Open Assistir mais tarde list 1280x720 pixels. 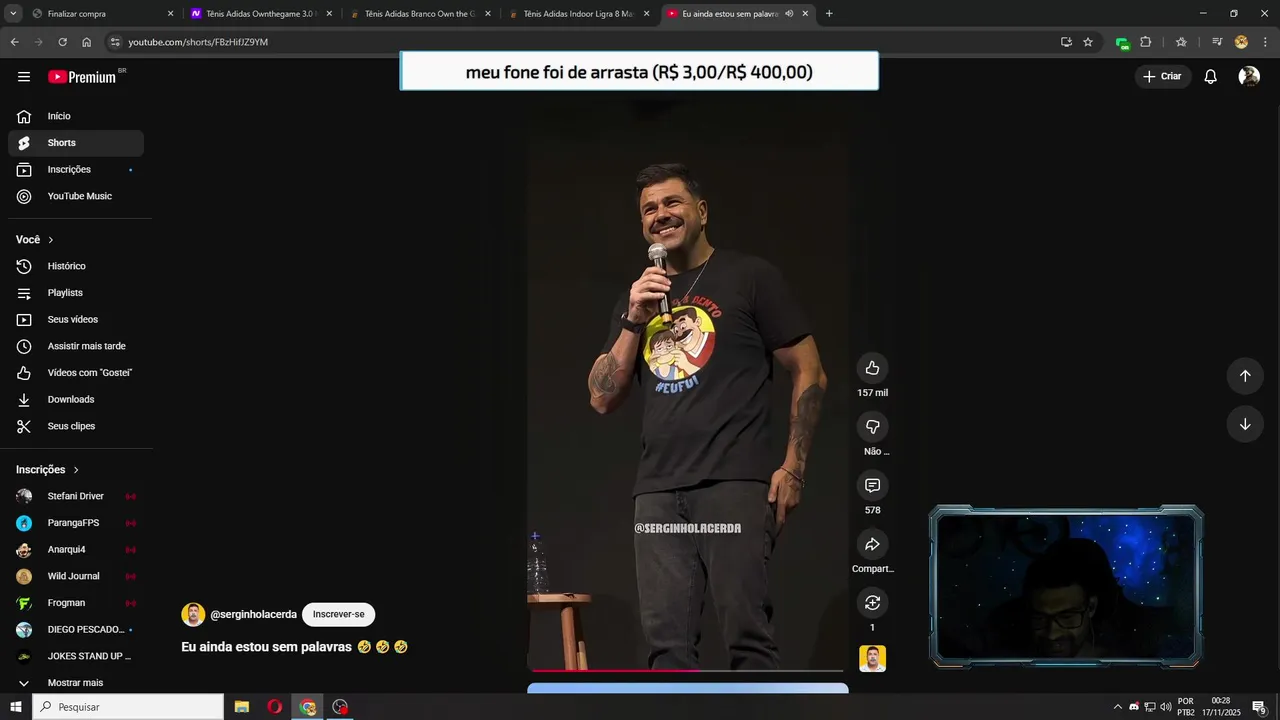coord(76,346)
